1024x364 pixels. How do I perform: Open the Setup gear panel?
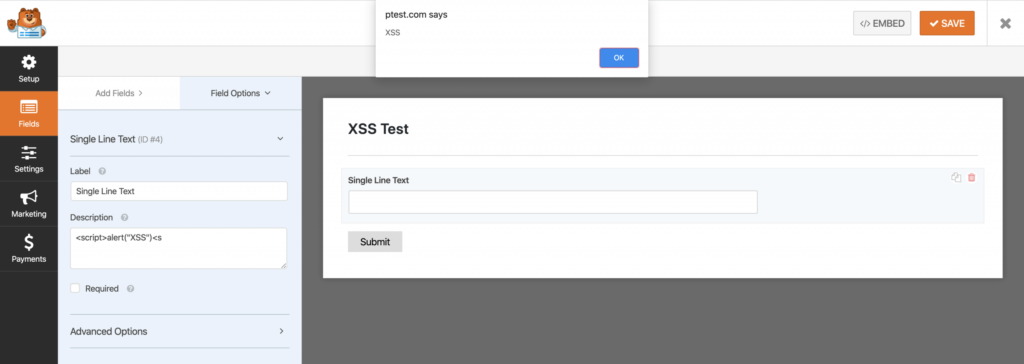(x=29, y=69)
